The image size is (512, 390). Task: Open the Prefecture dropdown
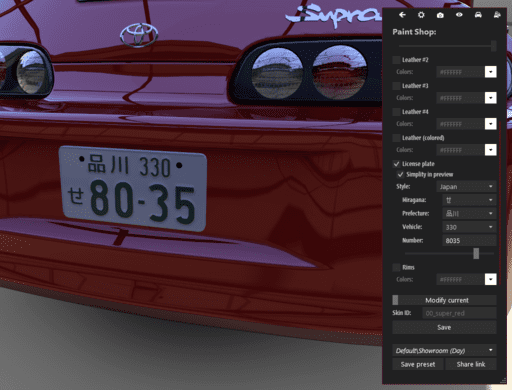469,213
